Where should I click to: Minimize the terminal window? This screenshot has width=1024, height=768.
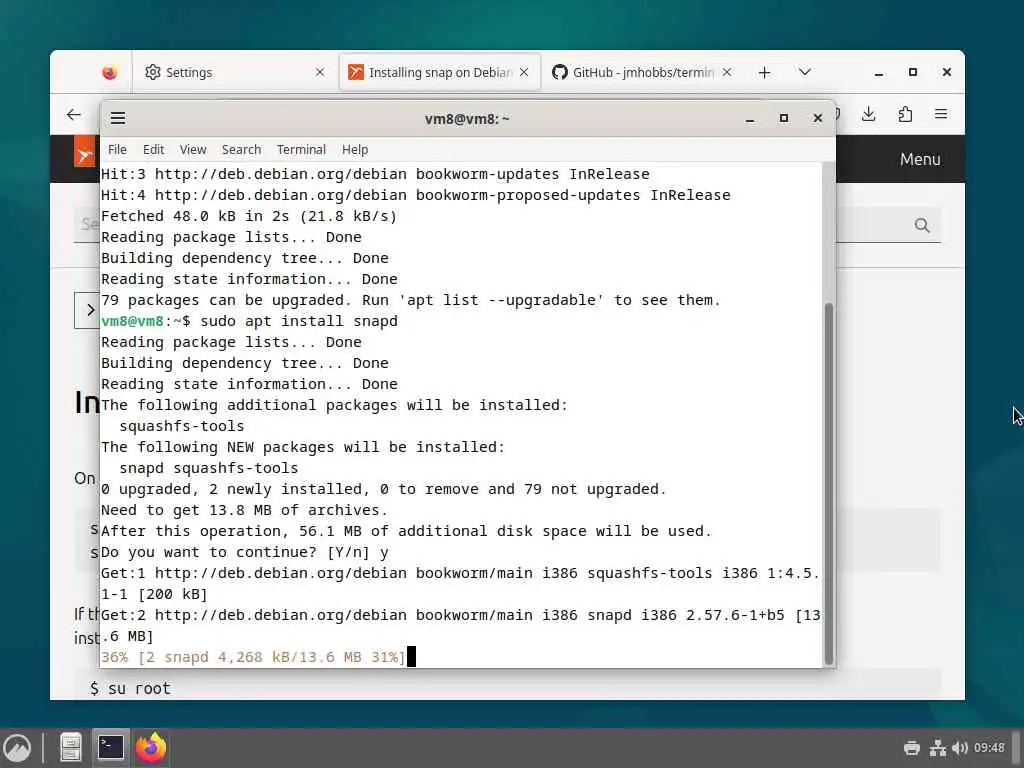(x=750, y=119)
